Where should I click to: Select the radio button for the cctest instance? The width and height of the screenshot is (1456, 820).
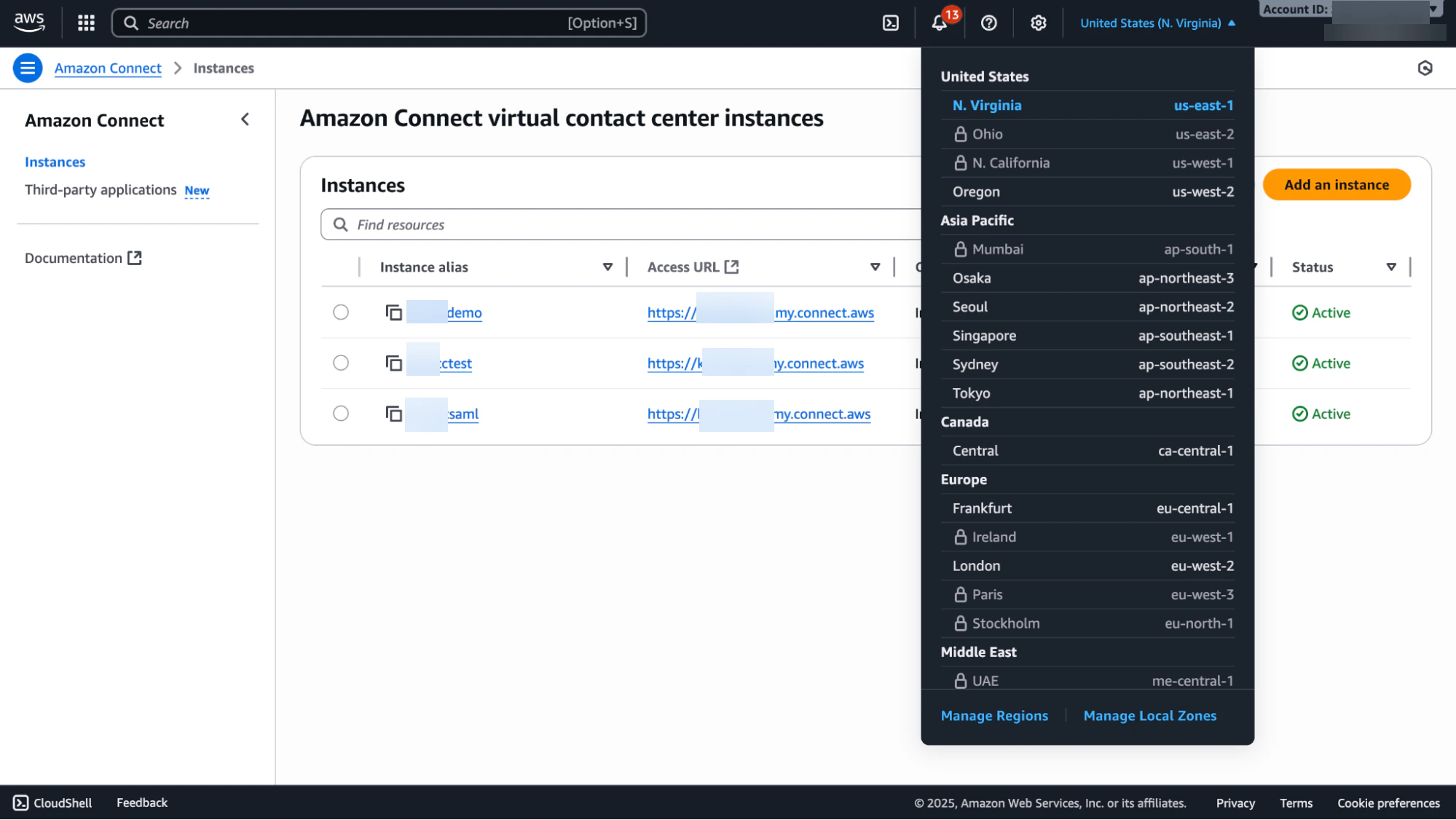340,362
